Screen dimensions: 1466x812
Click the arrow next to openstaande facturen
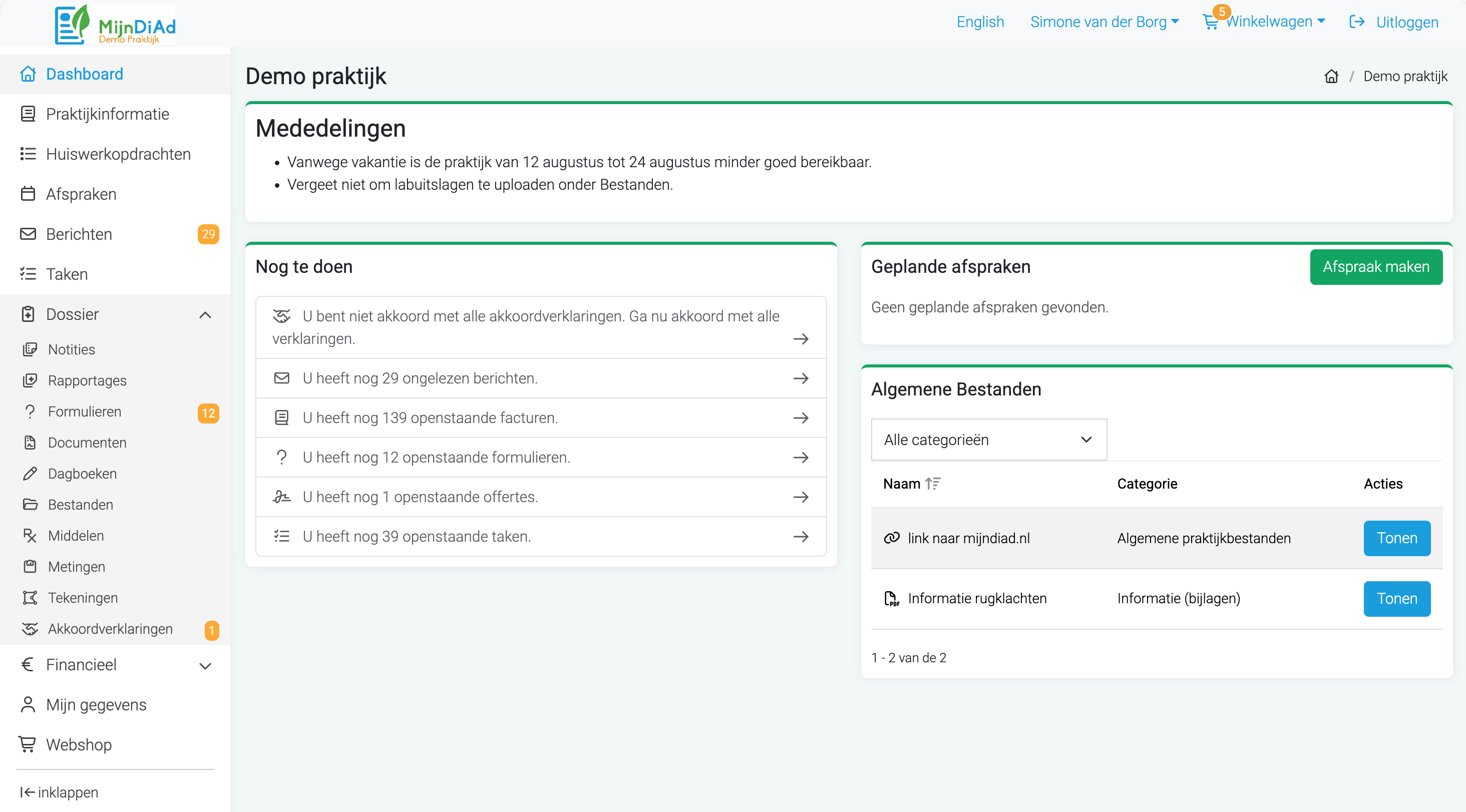click(801, 418)
